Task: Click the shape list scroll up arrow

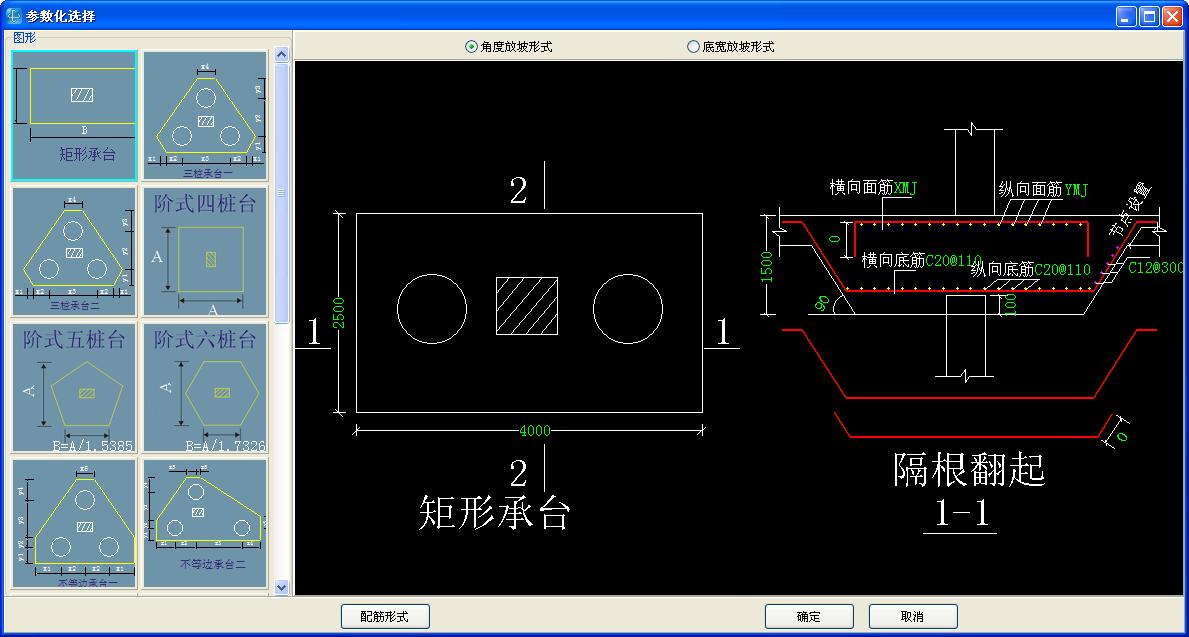Action: point(281,55)
